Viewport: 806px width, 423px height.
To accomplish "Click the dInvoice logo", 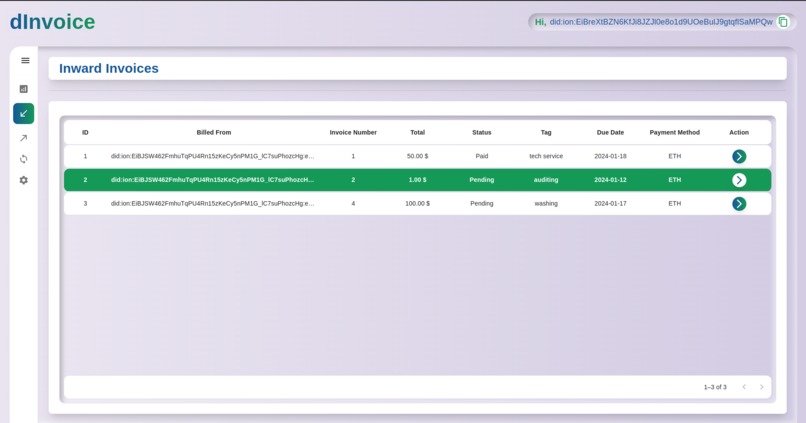I will click(52, 22).
